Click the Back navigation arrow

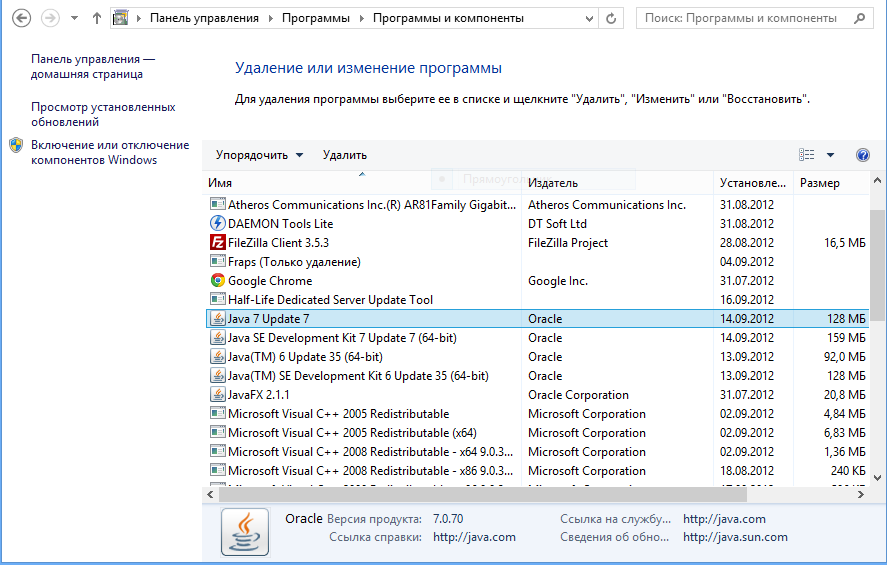click(x=21, y=18)
